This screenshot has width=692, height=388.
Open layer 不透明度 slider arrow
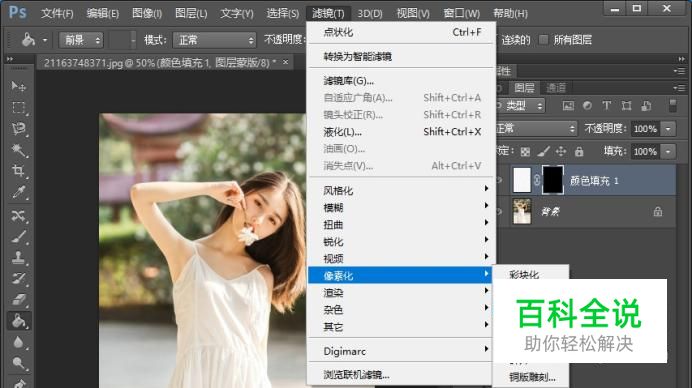pyautogui.click(x=668, y=129)
